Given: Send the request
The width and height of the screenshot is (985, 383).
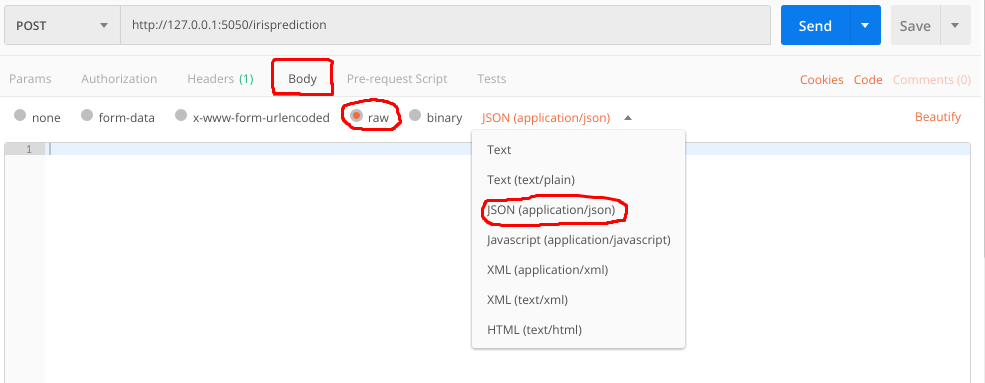Looking at the screenshot, I should tap(815, 26).
